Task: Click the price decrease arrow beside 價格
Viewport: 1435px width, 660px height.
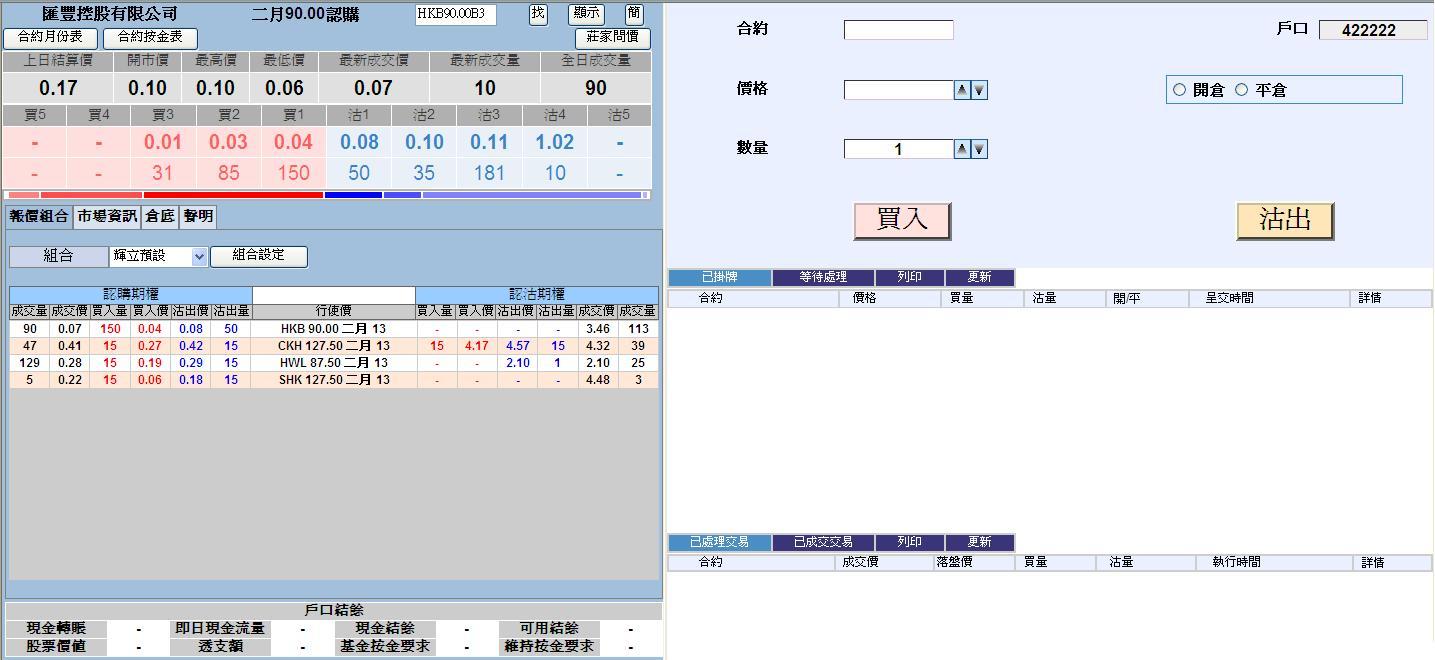Action: coord(980,90)
